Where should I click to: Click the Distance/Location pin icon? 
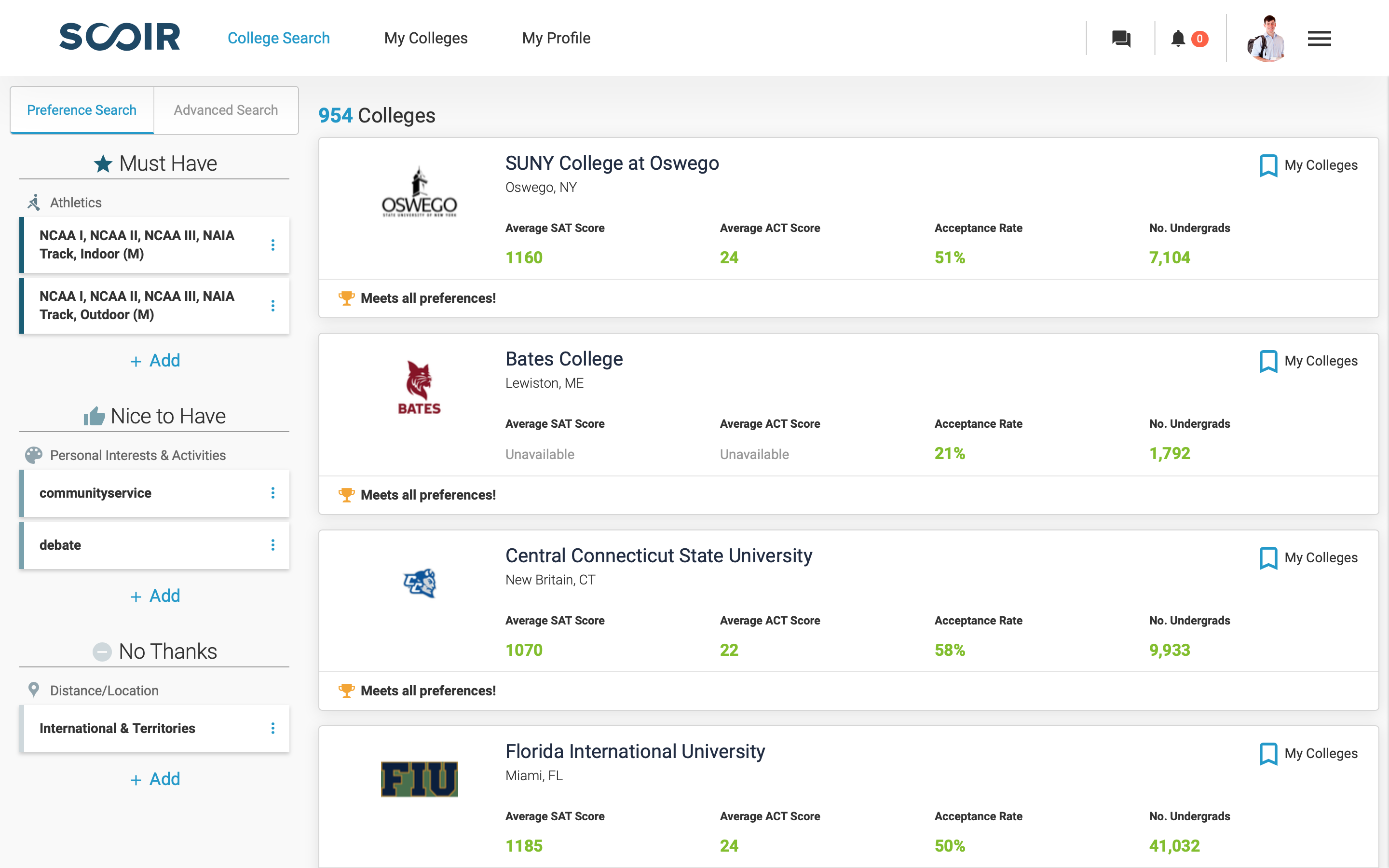pyautogui.click(x=34, y=690)
